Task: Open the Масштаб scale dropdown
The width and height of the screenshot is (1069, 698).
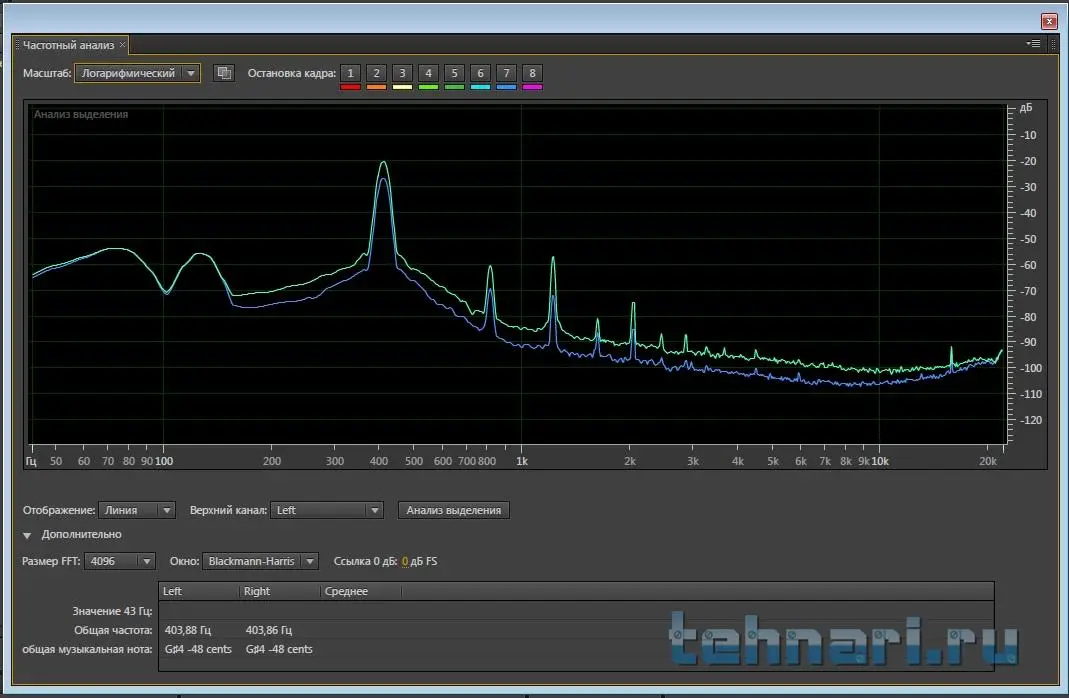Action: (137, 73)
